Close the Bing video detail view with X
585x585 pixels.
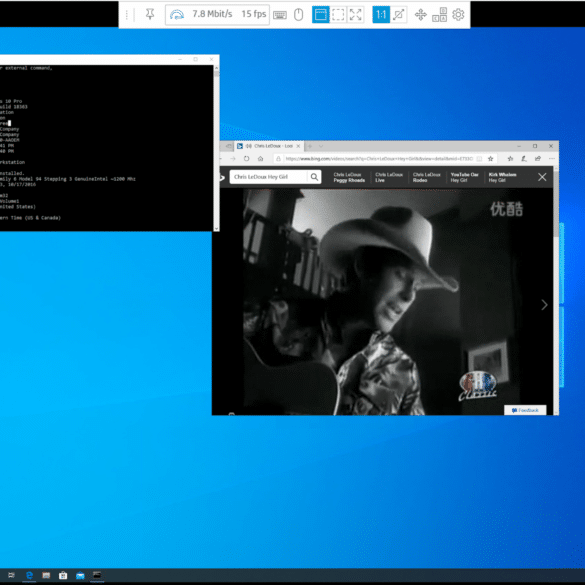click(x=542, y=177)
